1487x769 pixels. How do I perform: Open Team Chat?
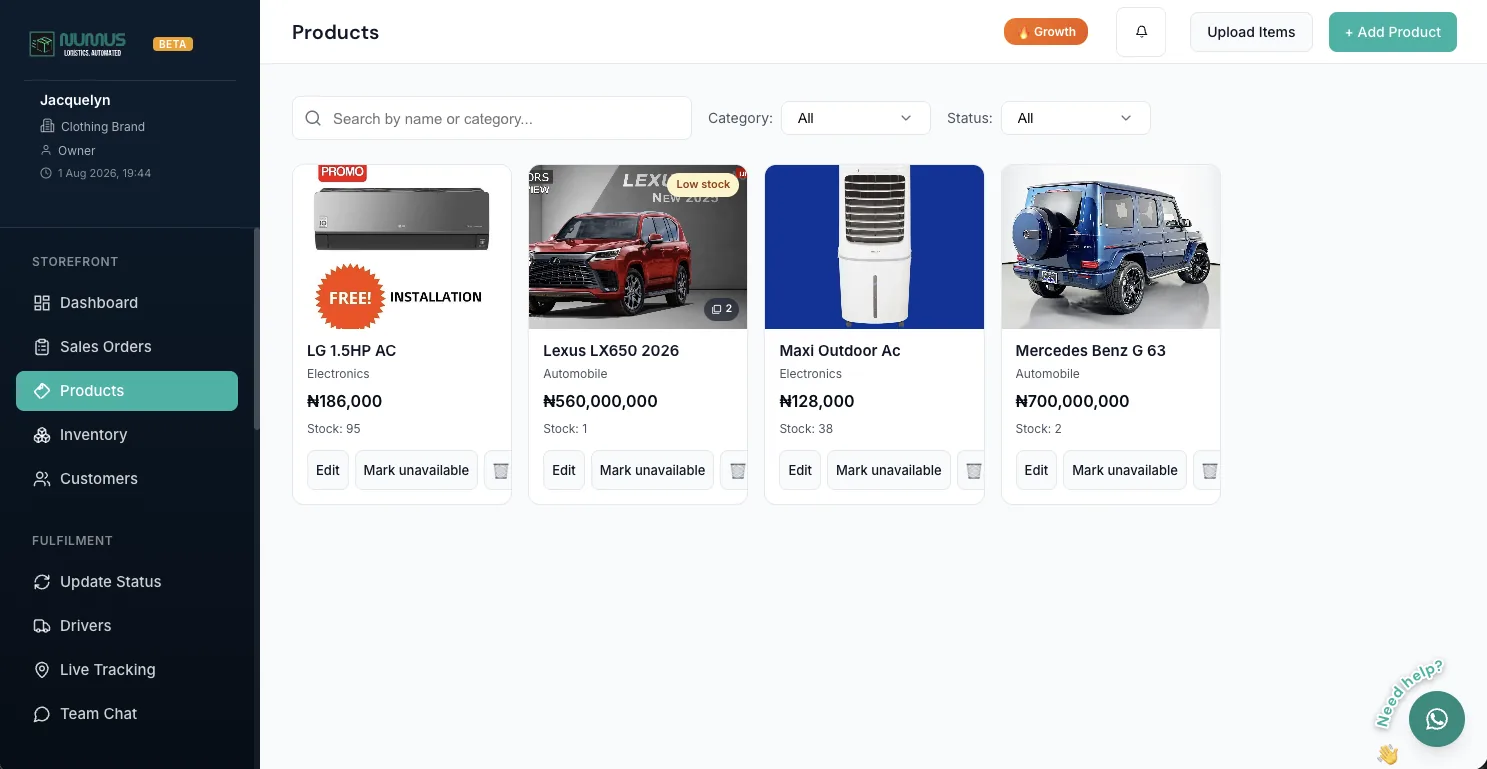coord(127,714)
